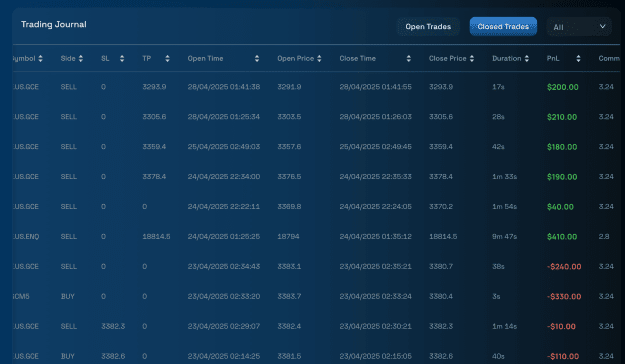Click open price 3376.5
The height and width of the screenshot is (364, 625).
click(x=289, y=177)
